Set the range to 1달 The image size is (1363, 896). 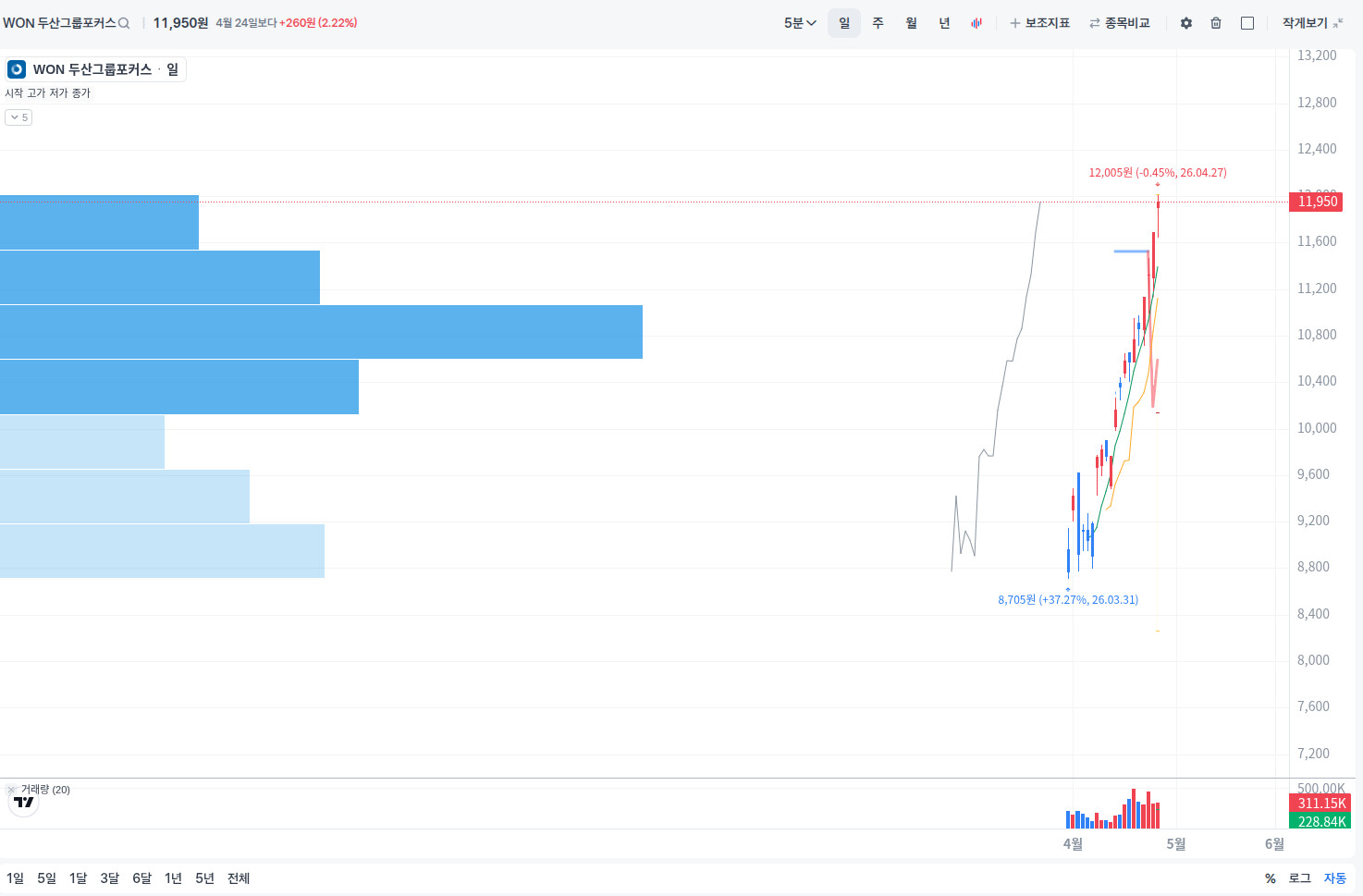(78, 878)
